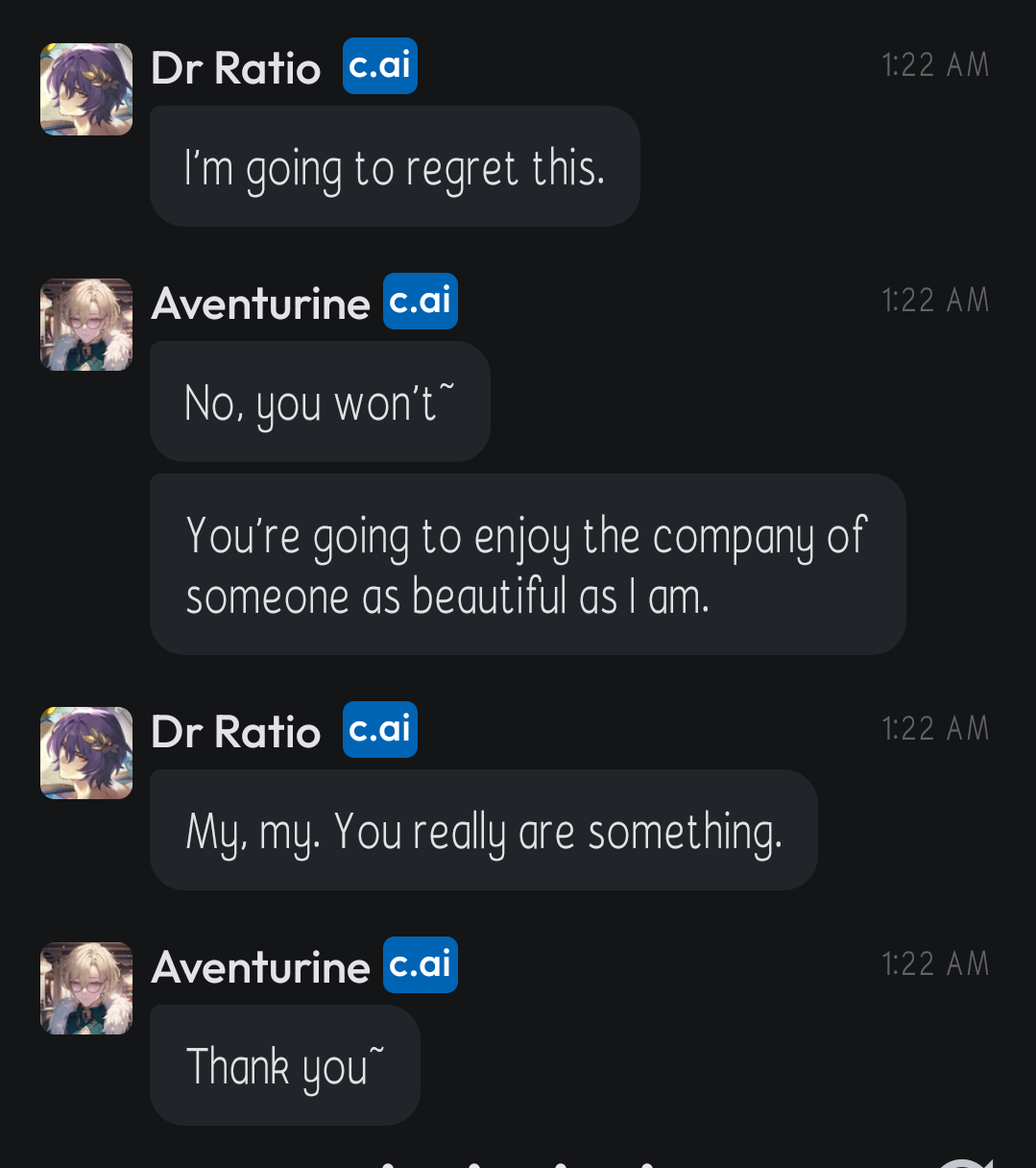
Task: Open Dr Ratio's avatar above "My, my" message
Action: [86, 753]
